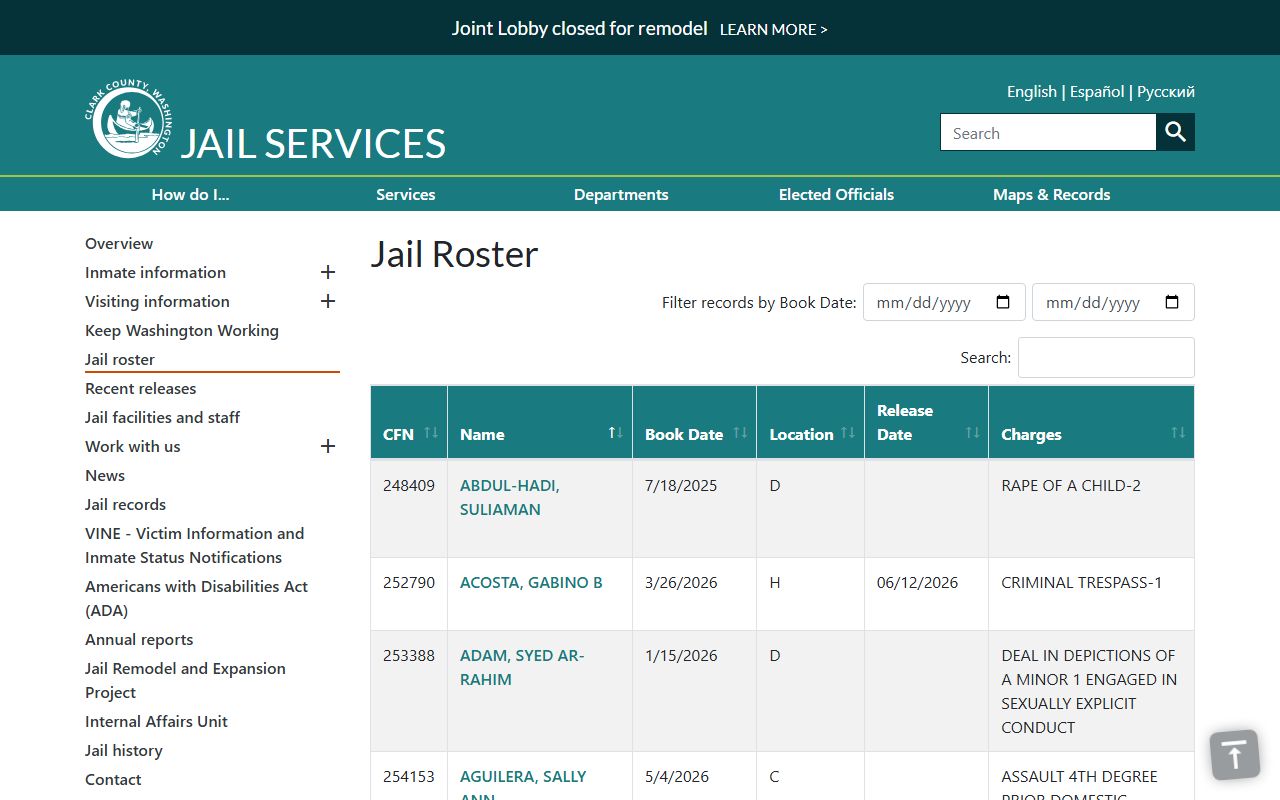The image size is (1280, 800).
Task: Click the JAIL SERVICES site title
Action: tap(313, 143)
